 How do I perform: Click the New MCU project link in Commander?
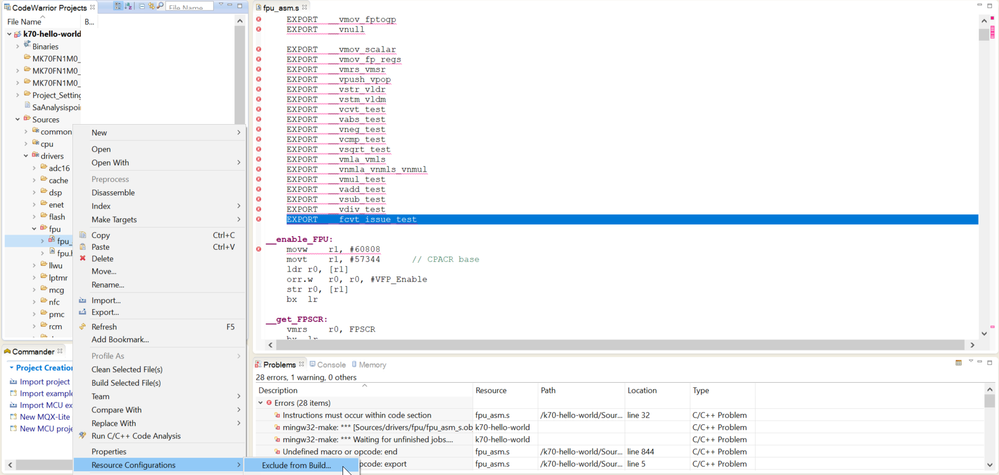click(x=45, y=429)
